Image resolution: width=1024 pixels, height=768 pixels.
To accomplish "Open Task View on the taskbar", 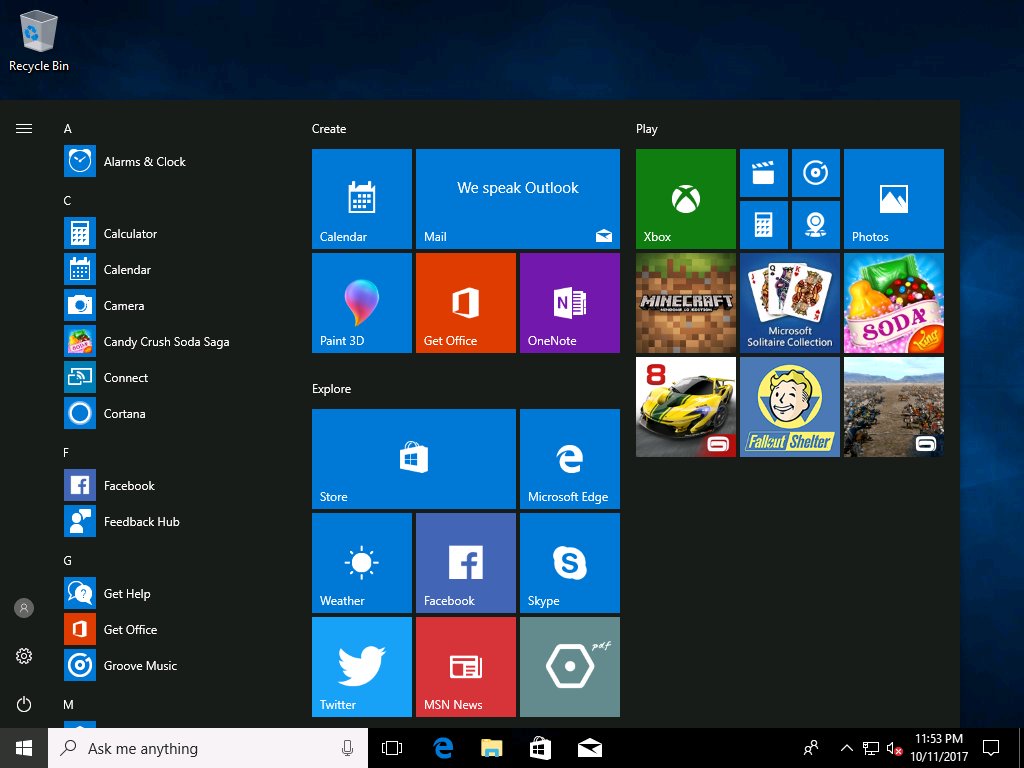I will [x=392, y=748].
